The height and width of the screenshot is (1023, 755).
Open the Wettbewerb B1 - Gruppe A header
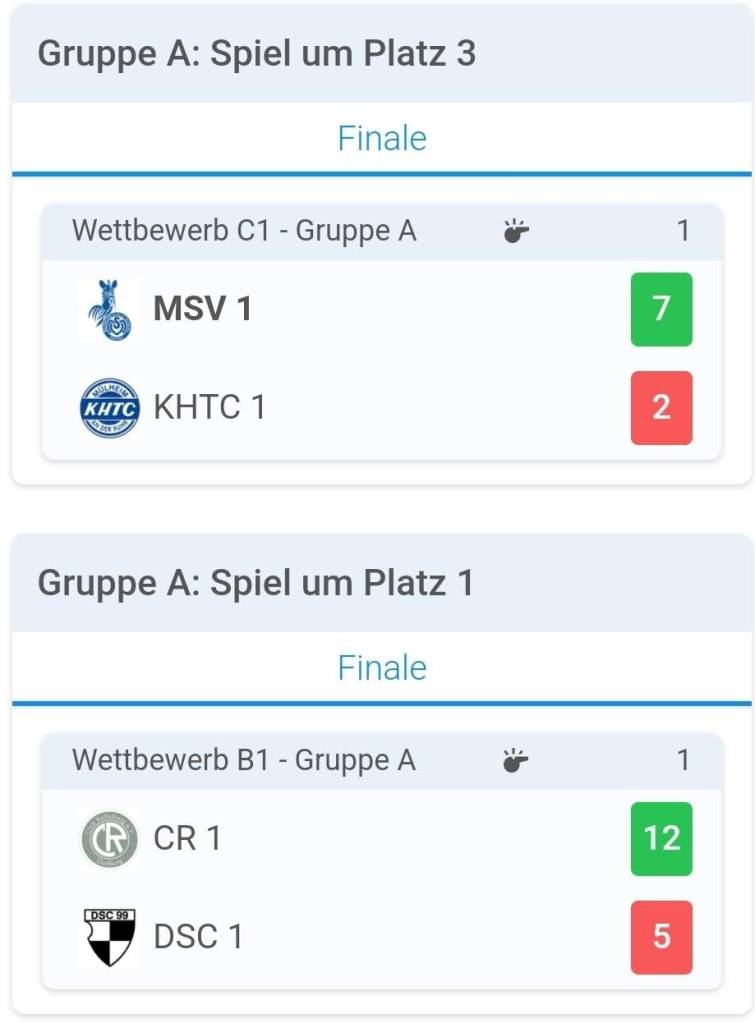(244, 761)
